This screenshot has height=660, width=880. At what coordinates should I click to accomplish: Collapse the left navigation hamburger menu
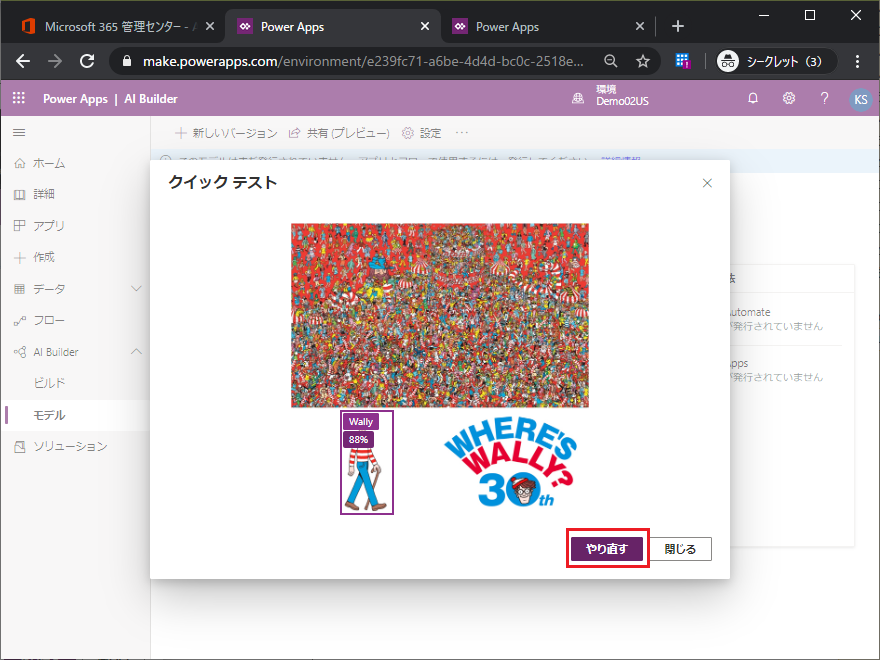pyautogui.click(x=19, y=132)
